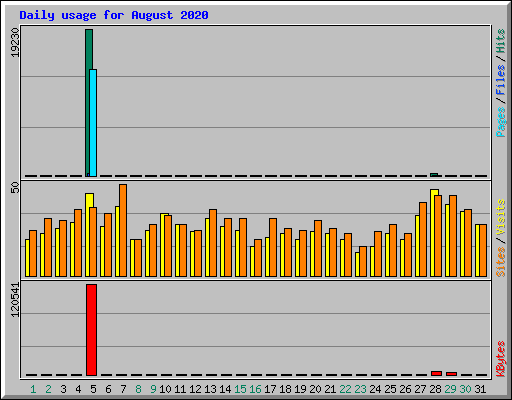512x400 pixels.
Task: Click day label 29 on the x-axis
Action: [450, 389]
